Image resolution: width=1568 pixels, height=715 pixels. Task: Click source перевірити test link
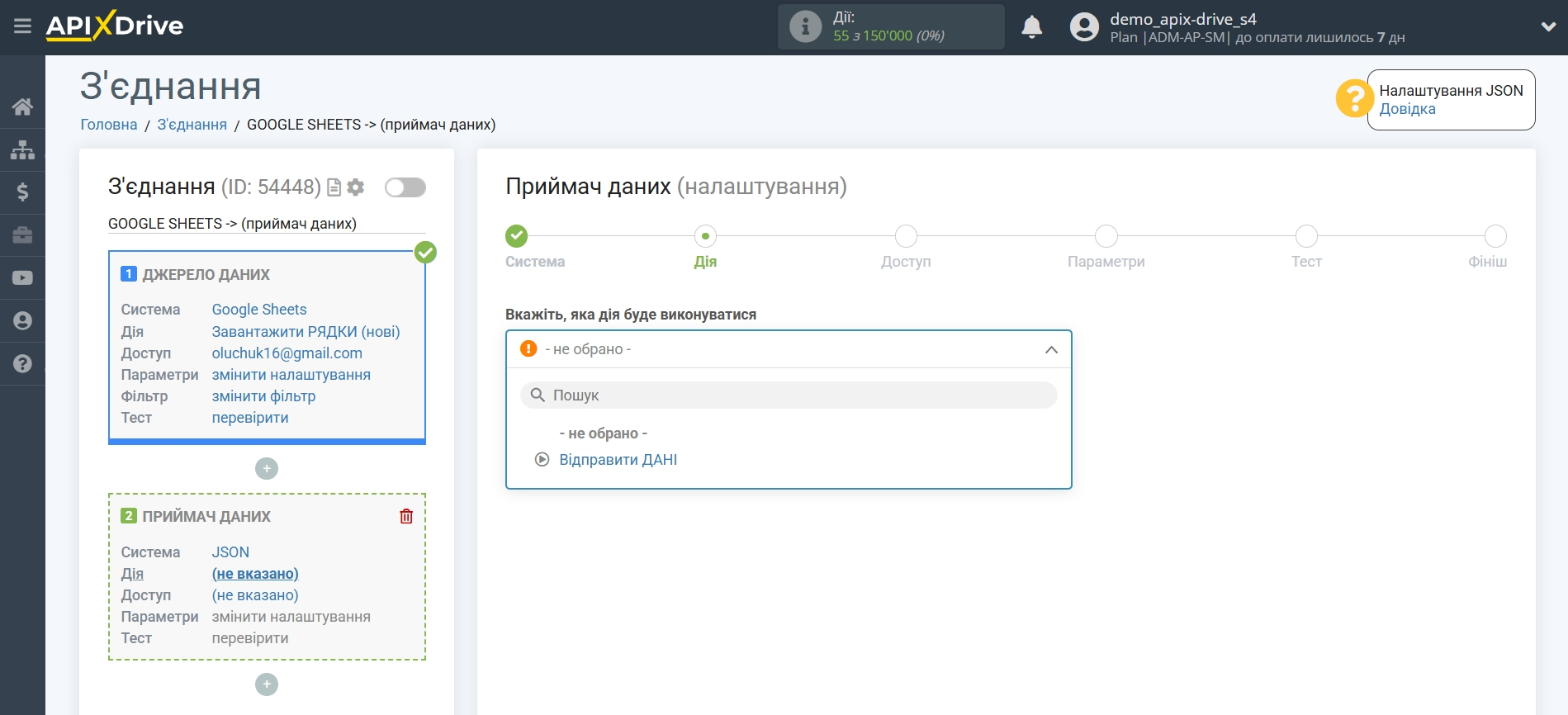click(250, 418)
